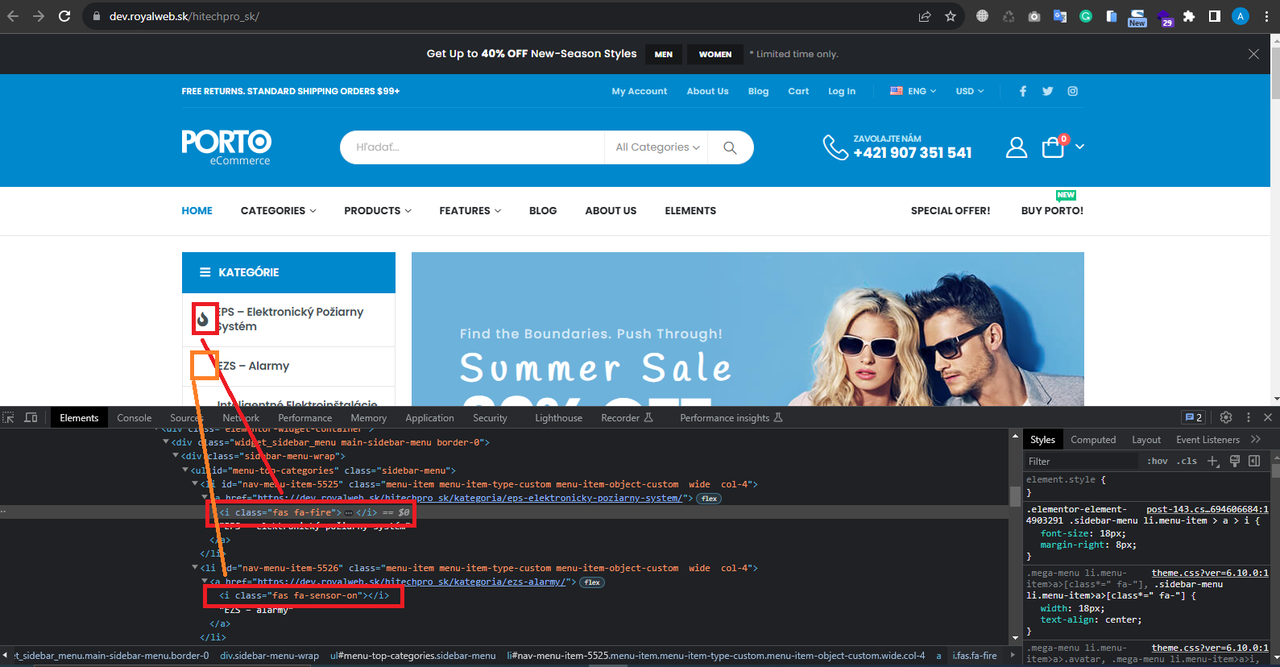The image size is (1280, 667).
Task: Select the fas fa-sensor-on element line
Action: [x=304, y=596]
